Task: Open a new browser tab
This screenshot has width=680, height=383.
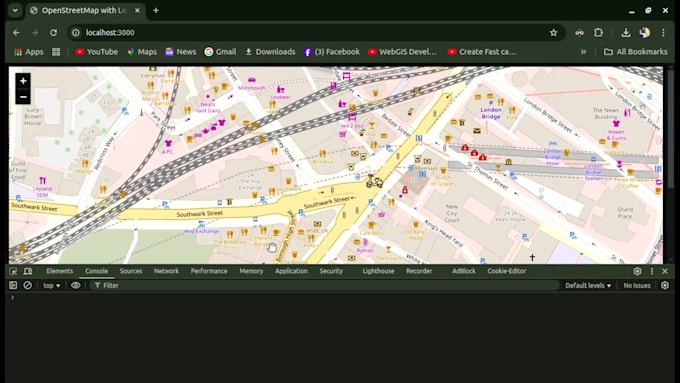Action: point(156,10)
